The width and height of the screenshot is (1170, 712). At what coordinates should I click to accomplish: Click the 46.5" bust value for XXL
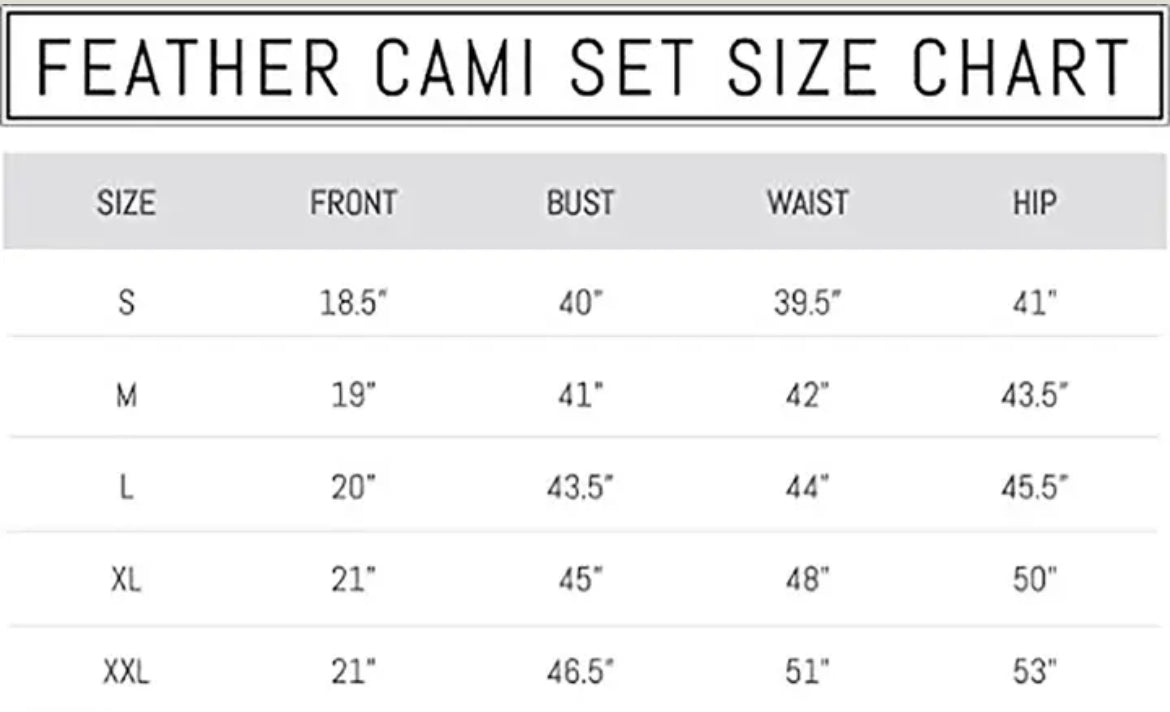580,673
